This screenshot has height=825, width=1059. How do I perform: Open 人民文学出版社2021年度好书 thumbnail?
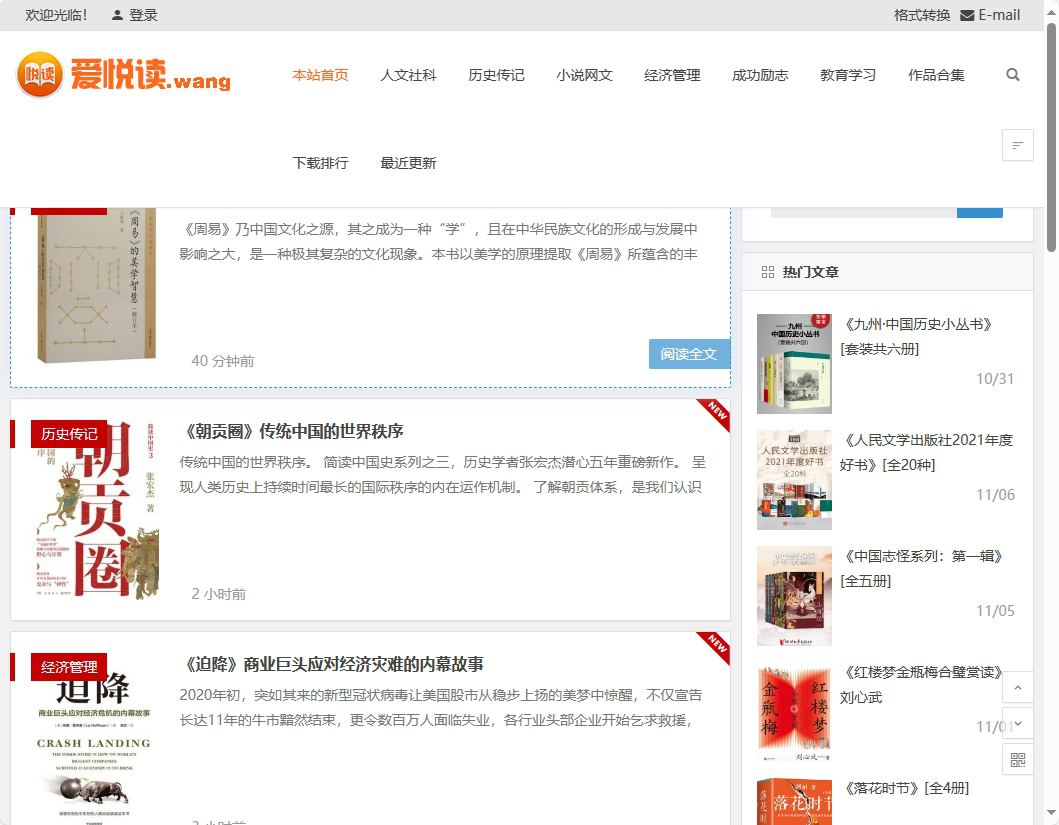pos(794,480)
